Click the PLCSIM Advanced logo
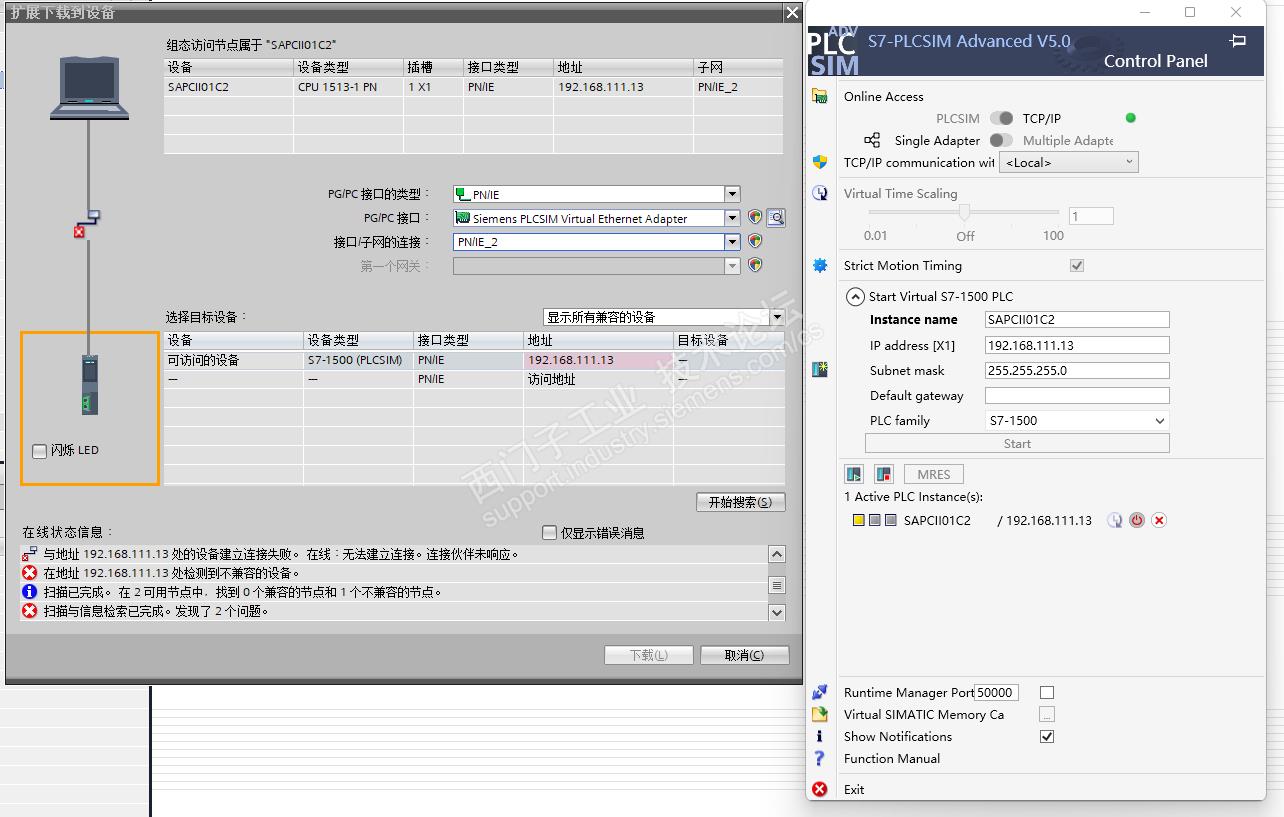Viewport: 1284px width, 817px height. tap(833, 51)
